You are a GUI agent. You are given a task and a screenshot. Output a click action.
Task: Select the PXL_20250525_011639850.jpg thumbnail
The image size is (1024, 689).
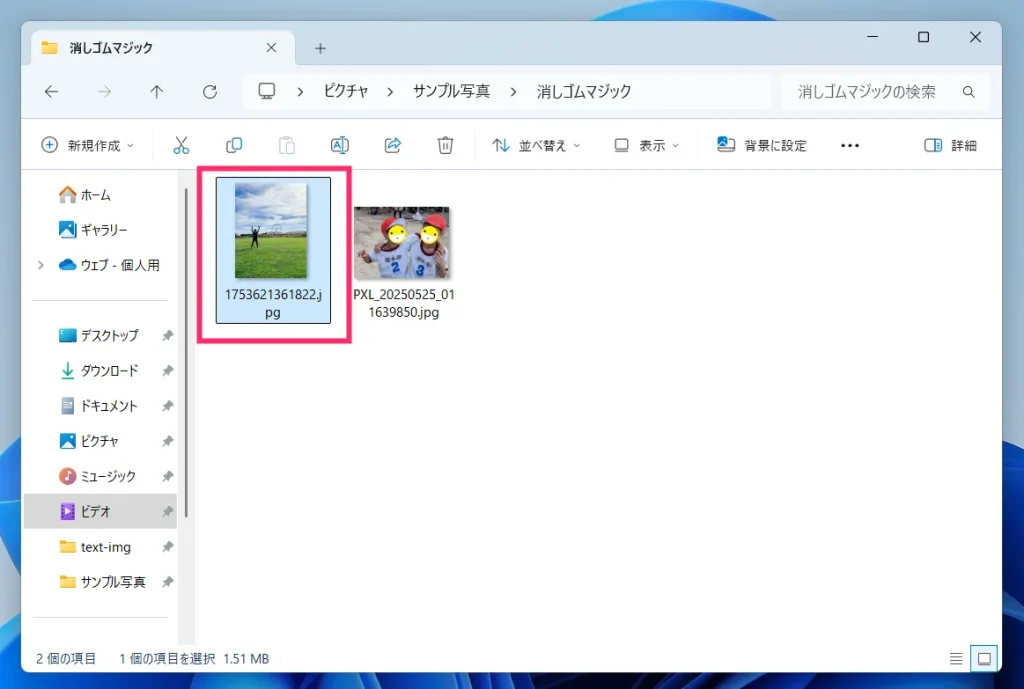point(402,243)
